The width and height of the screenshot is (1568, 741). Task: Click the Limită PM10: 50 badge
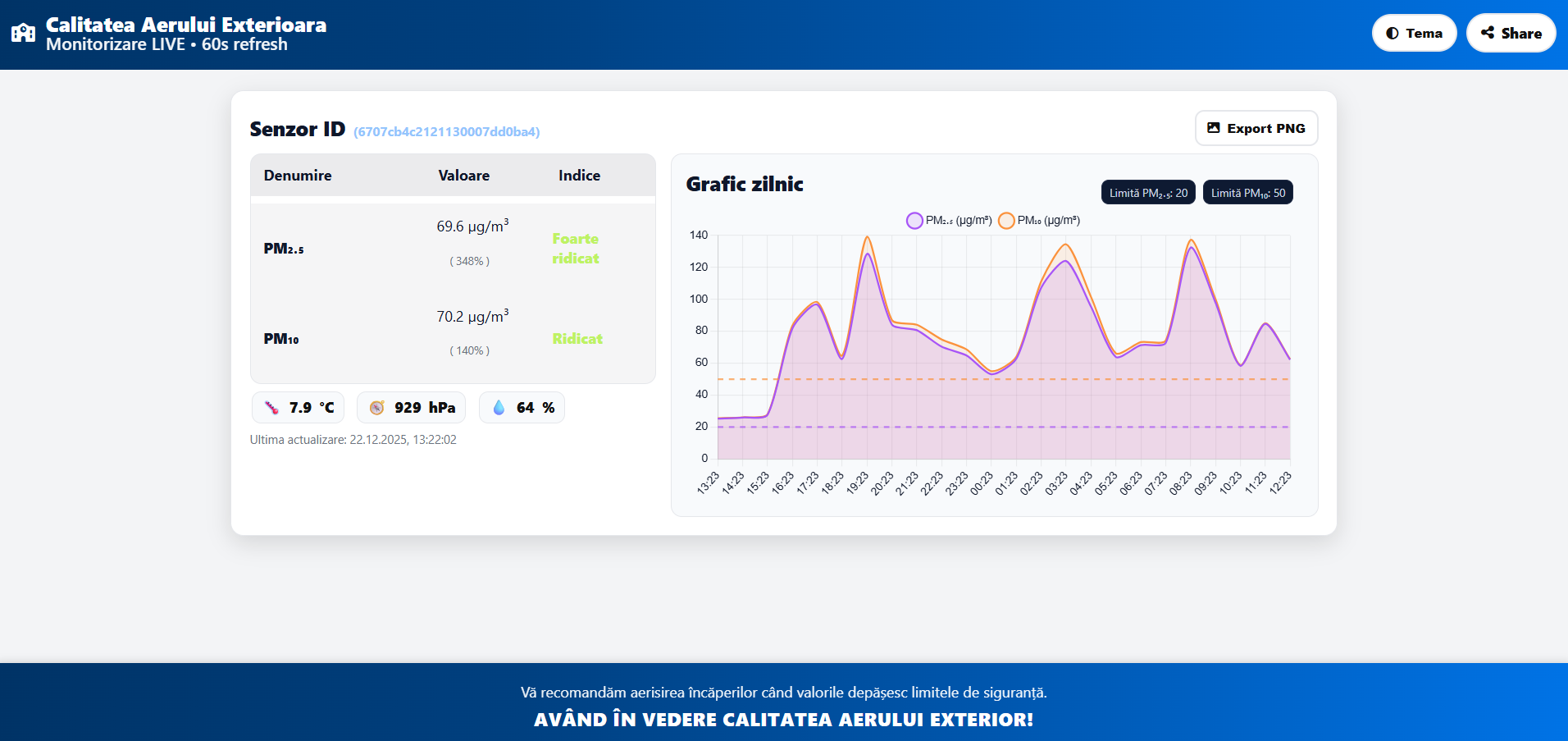tap(1247, 193)
